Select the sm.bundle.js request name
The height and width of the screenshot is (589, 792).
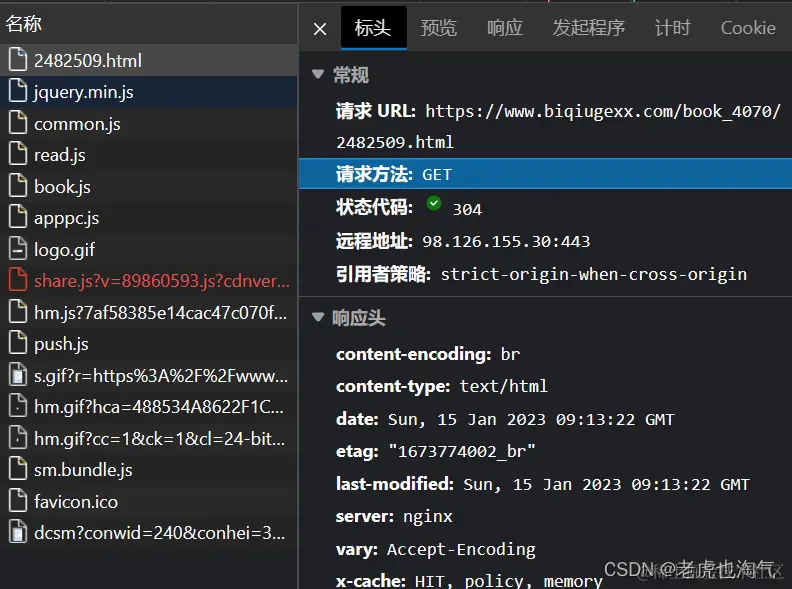coord(83,470)
